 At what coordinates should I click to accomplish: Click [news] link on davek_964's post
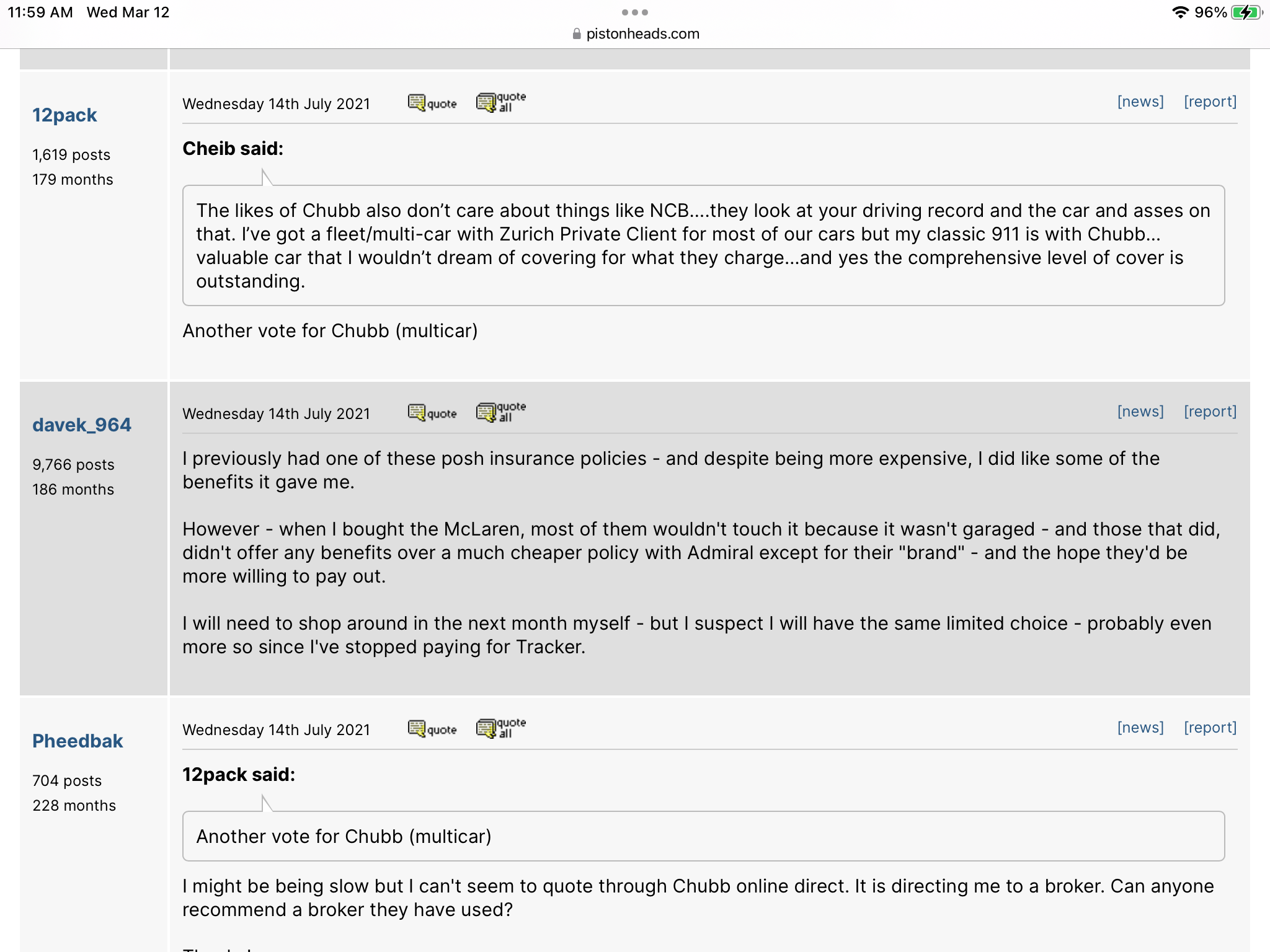point(1140,412)
